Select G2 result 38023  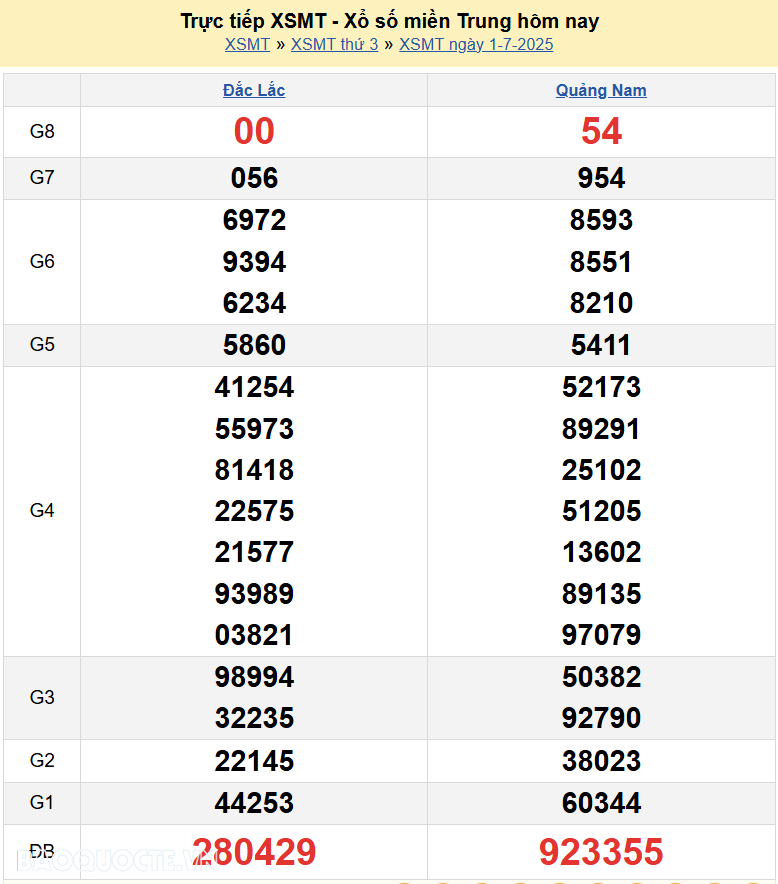pyautogui.click(x=601, y=761)
